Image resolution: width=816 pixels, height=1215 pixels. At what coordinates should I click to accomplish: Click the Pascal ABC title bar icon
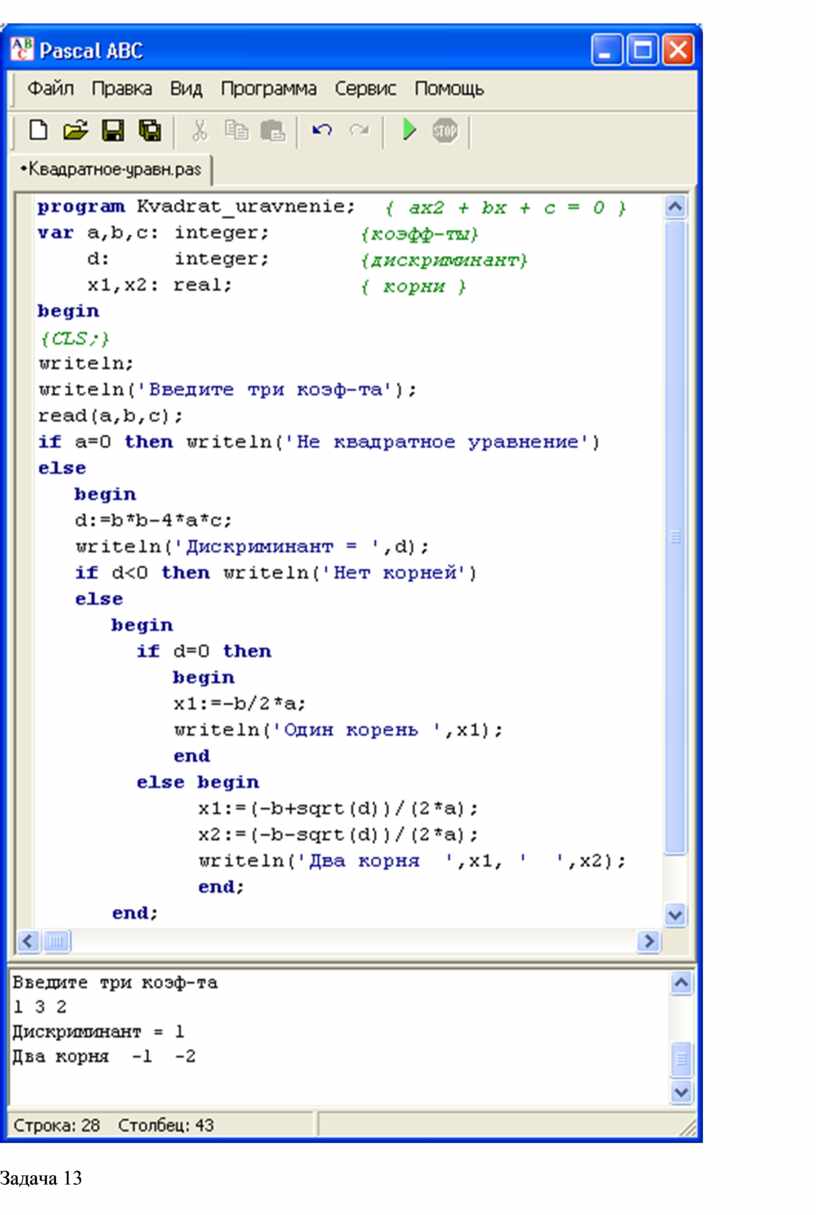click(x=23, y=49)
